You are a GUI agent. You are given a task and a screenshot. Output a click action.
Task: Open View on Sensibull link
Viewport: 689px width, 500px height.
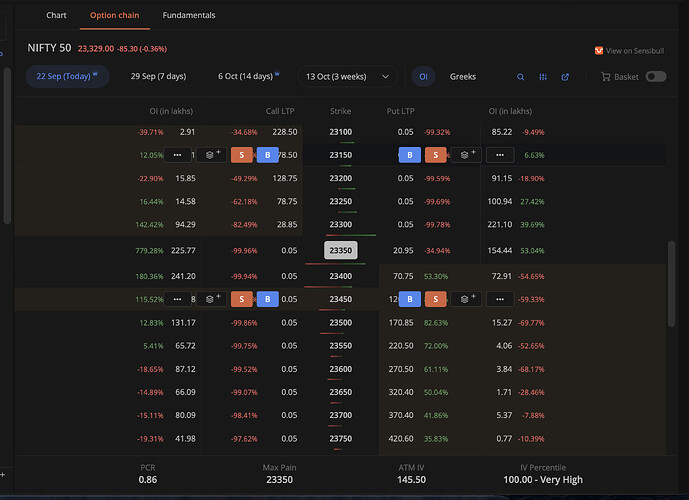[x=629, y=51]
